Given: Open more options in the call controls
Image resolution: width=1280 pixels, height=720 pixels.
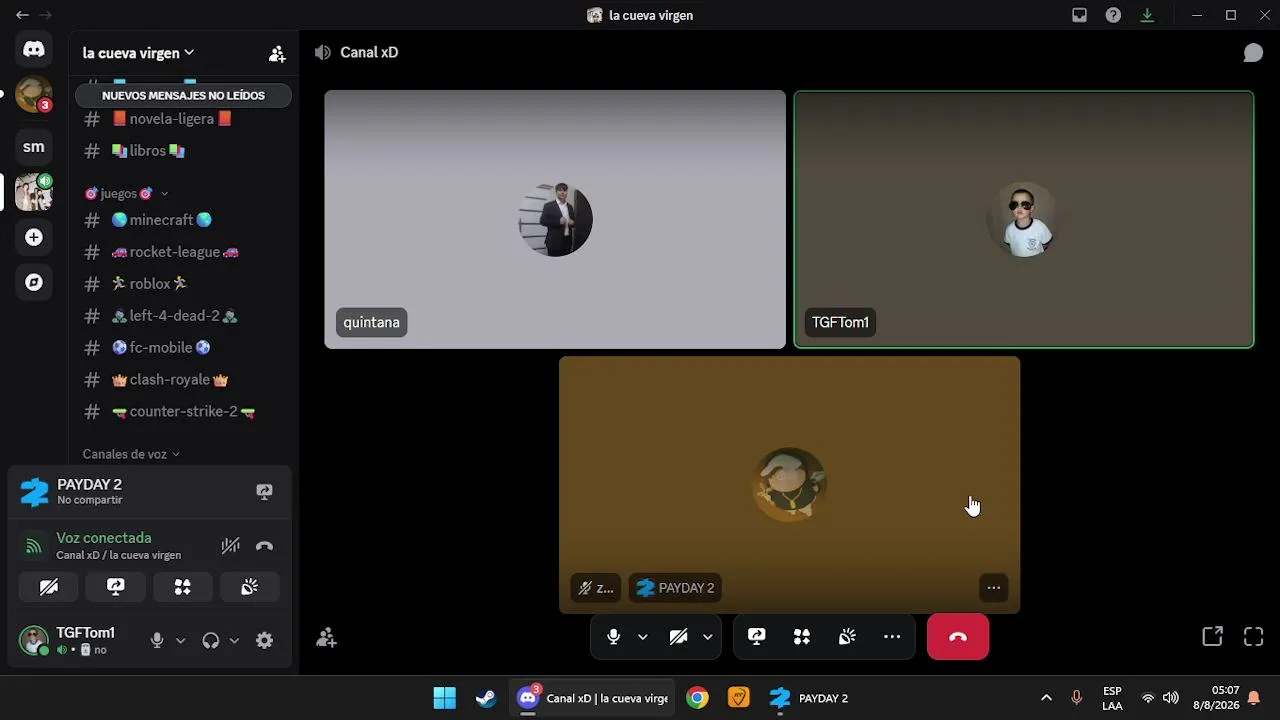Looking at the screenshot, I should point(892,637).
